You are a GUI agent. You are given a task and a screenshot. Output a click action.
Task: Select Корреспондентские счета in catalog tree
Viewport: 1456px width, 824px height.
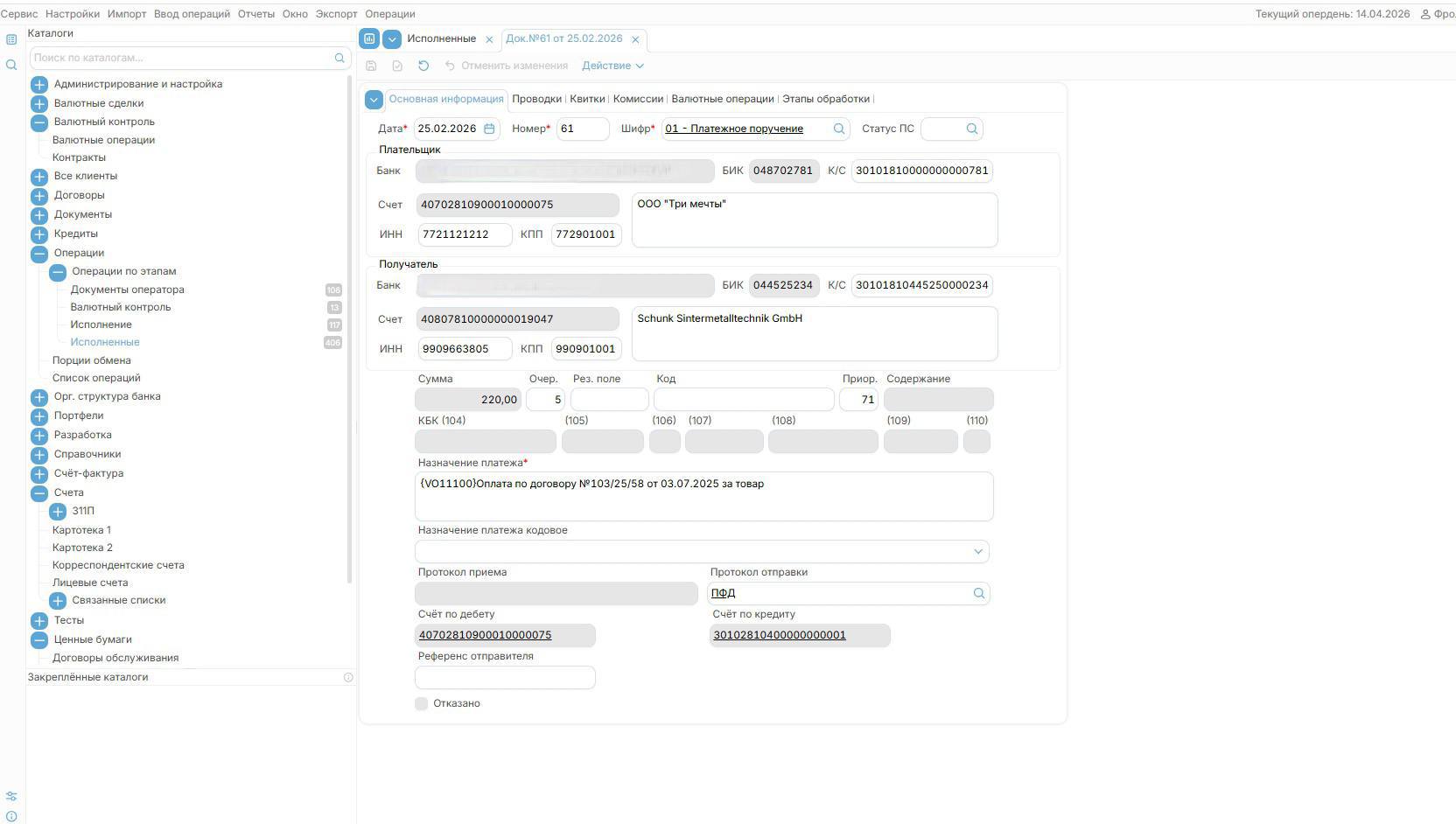coord(118,565)
